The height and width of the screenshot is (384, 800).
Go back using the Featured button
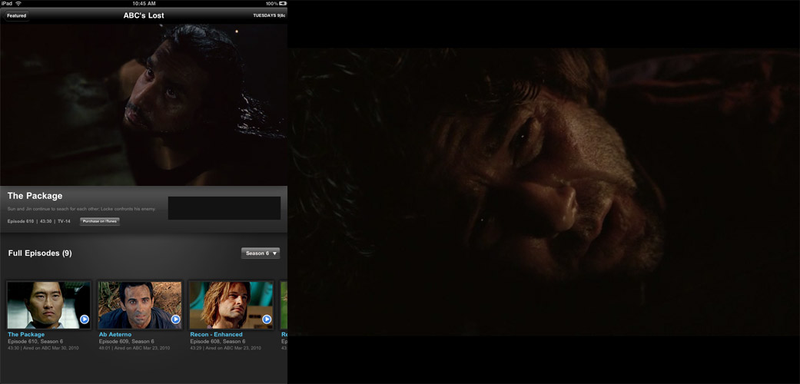click(16, 16)
